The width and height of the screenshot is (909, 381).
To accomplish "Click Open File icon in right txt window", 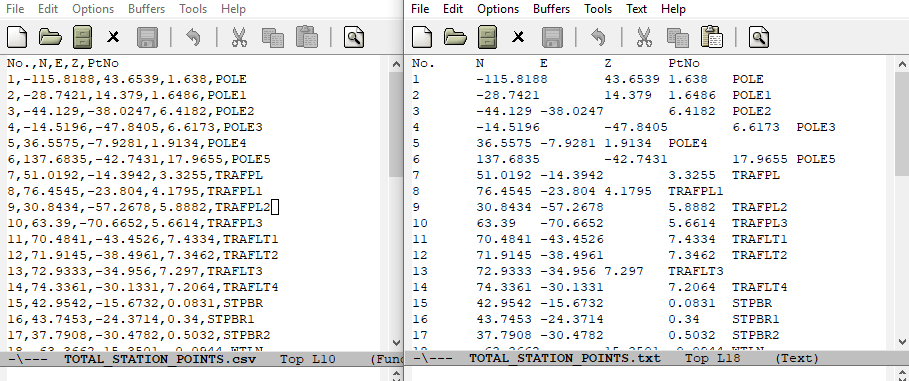I will click(x=455, y=37).
